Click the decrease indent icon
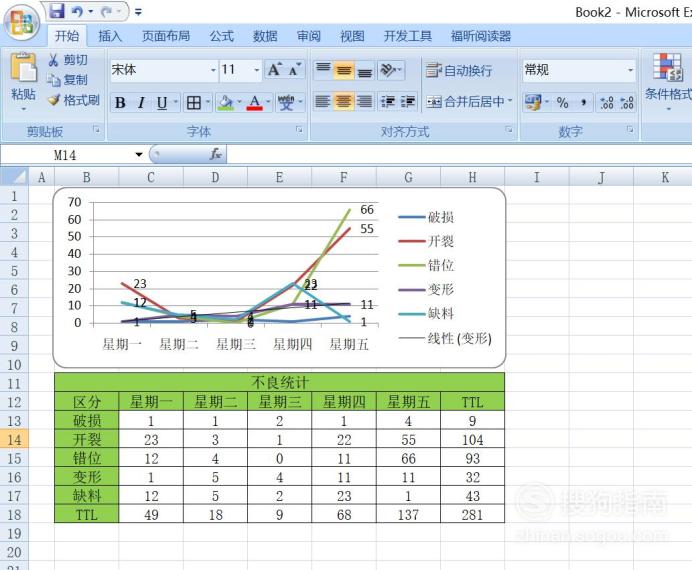This screenshot has width=692, height=570. pos(388,101)
